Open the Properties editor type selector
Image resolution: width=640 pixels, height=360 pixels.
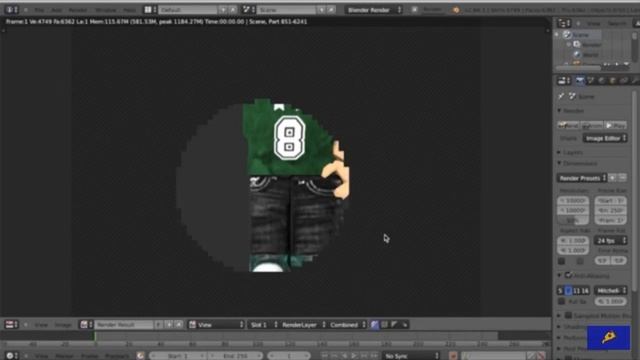click(x=564, y=81)
